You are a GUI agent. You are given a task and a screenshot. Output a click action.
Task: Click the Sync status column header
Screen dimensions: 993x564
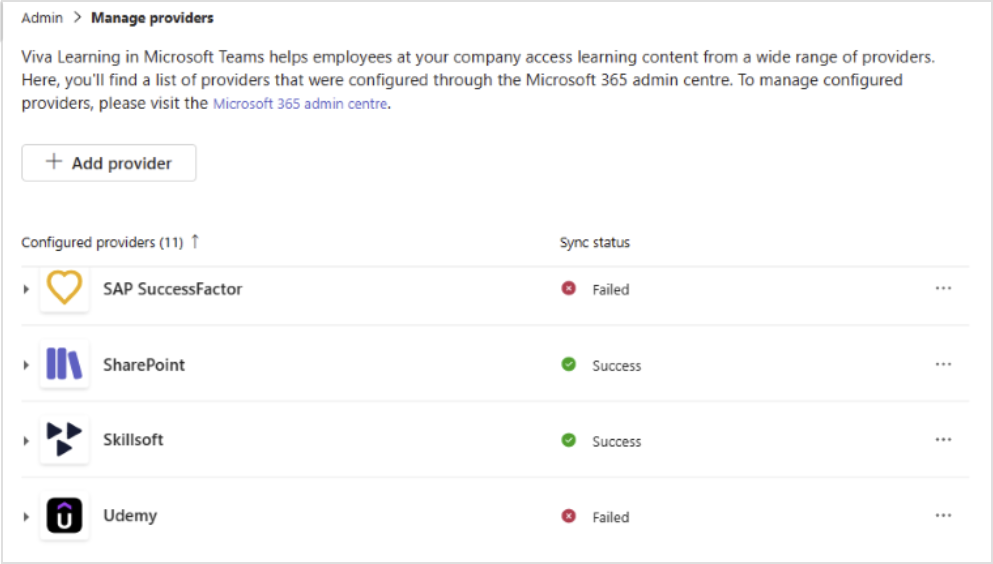595,242
